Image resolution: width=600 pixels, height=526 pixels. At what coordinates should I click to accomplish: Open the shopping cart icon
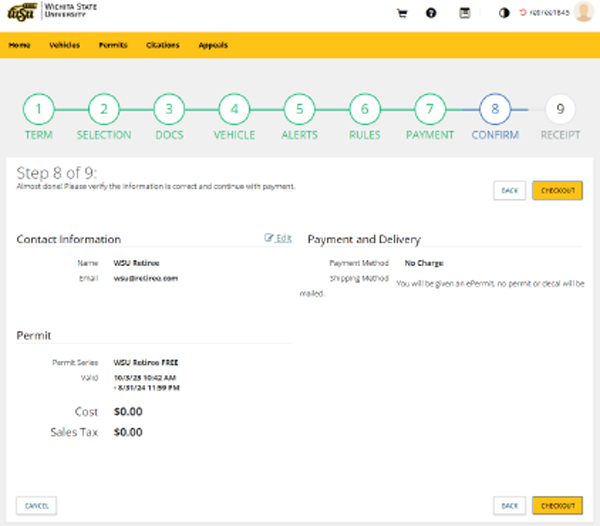click(x=402, y=14)
